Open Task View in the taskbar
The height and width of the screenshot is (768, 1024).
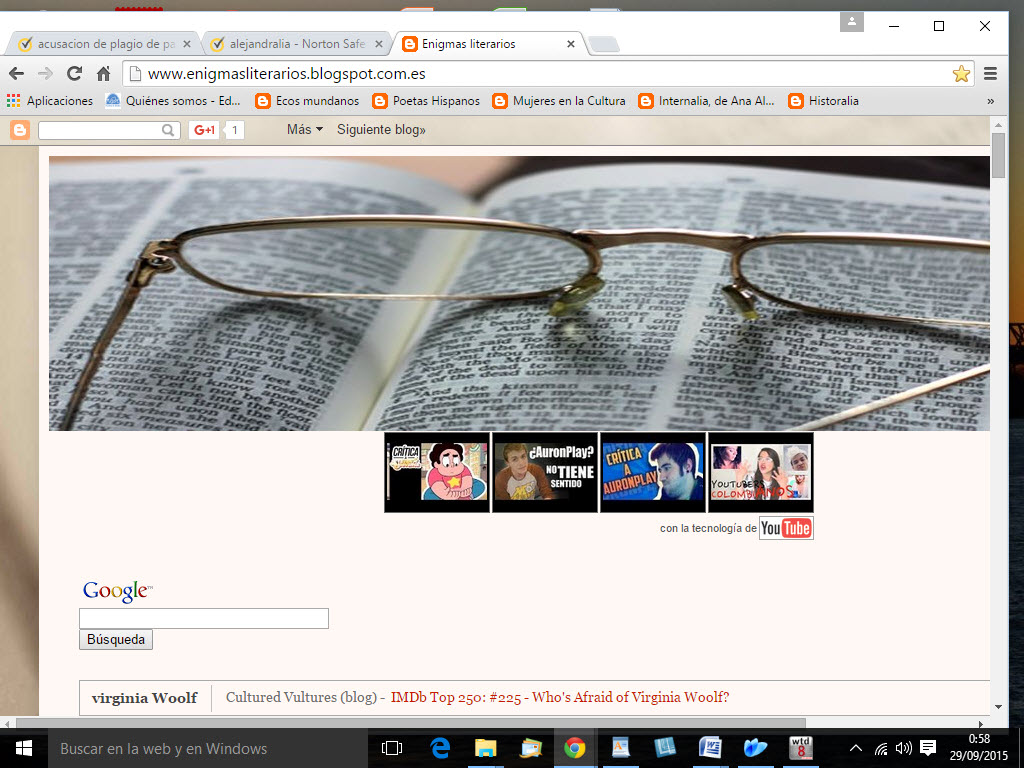(392, 748)
